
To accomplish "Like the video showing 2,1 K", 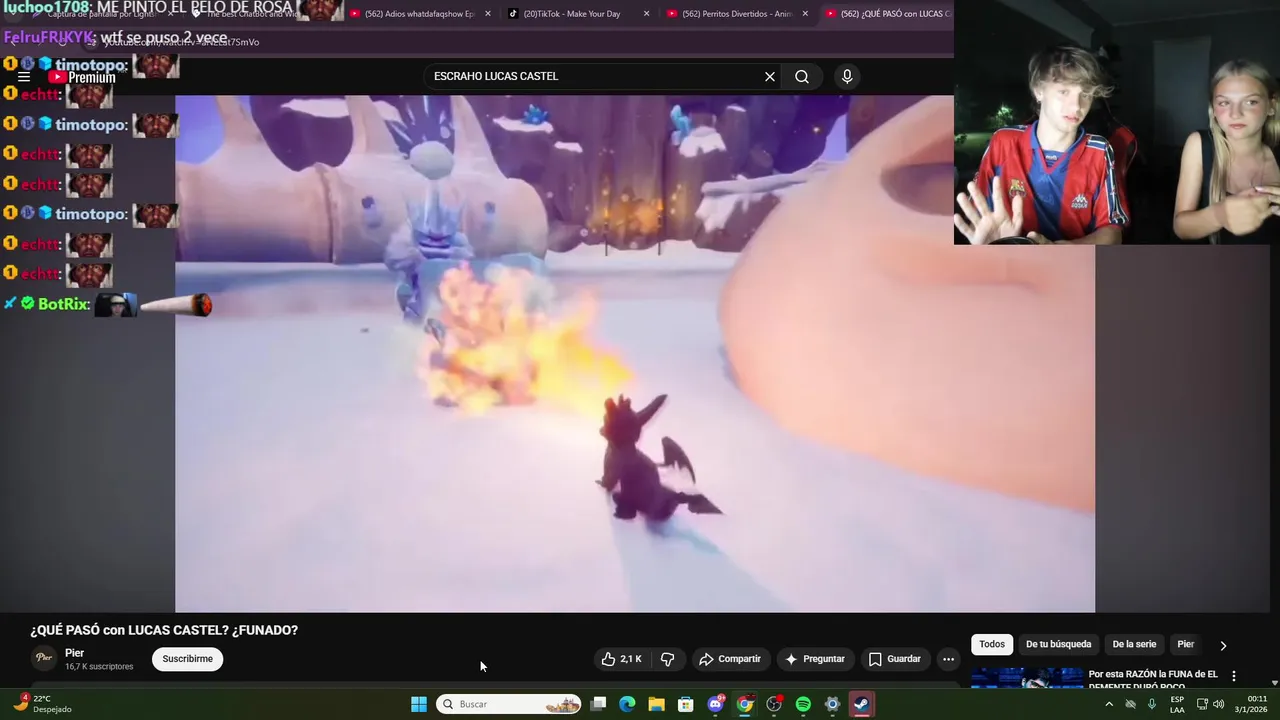I will (x=621, y=659).
